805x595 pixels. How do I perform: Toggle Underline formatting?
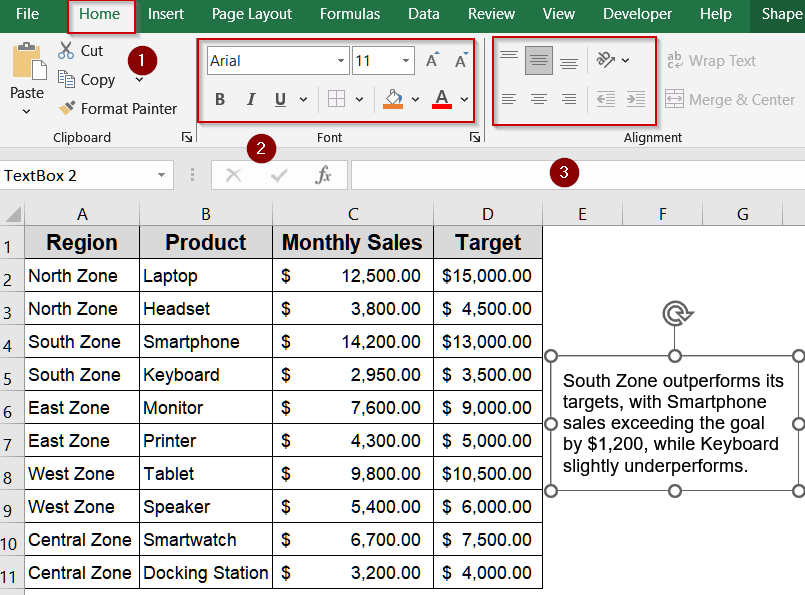(x=278, y=99)
